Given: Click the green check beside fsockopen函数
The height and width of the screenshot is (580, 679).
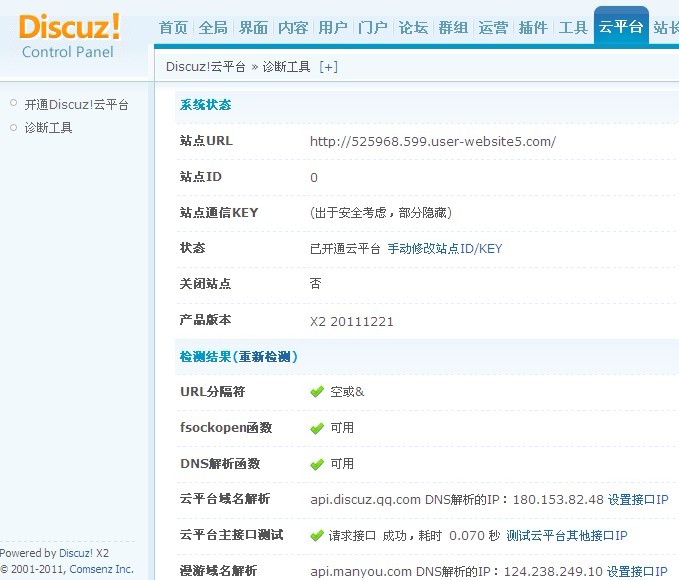Looking at the screenshot, I should [317, 428].
